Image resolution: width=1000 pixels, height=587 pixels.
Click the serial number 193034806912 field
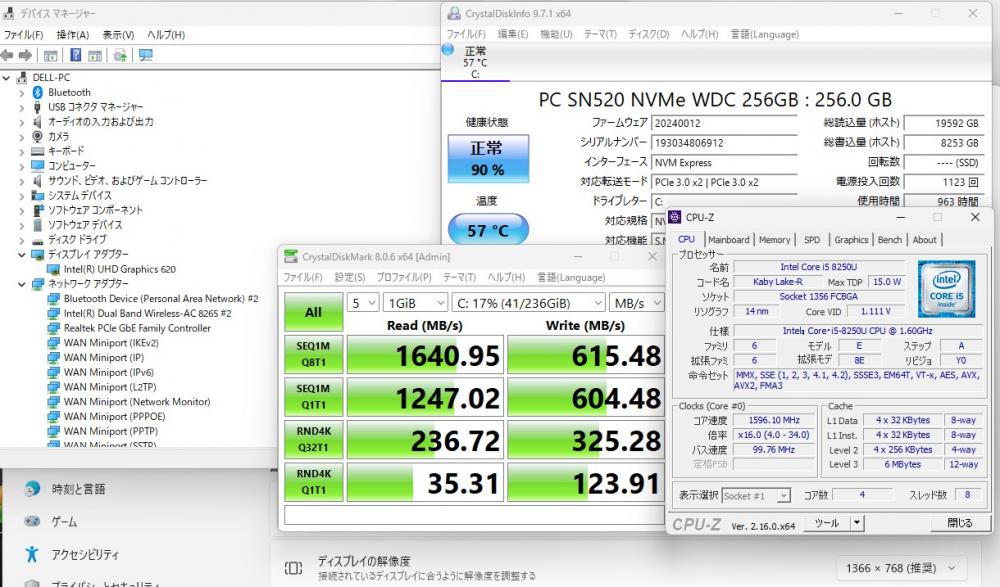(x=724, y=143)
